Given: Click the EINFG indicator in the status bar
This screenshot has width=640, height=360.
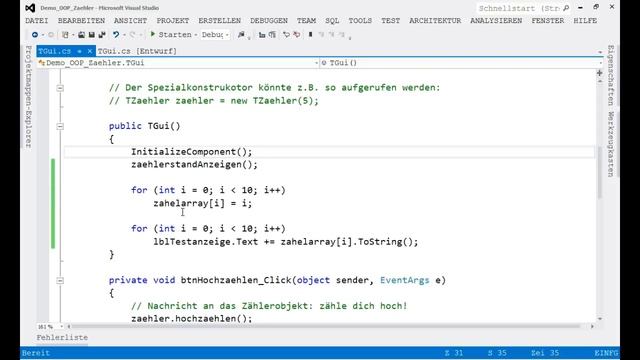Looking at the screenshot, I should pyautogui.click(x=606, y=353).
